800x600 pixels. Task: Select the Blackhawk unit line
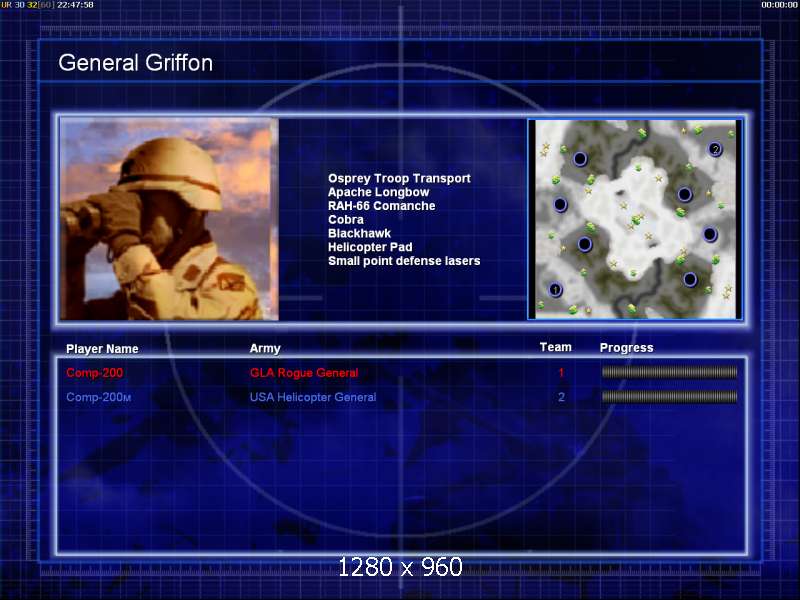pyautogui.click(x=359, y=234)
